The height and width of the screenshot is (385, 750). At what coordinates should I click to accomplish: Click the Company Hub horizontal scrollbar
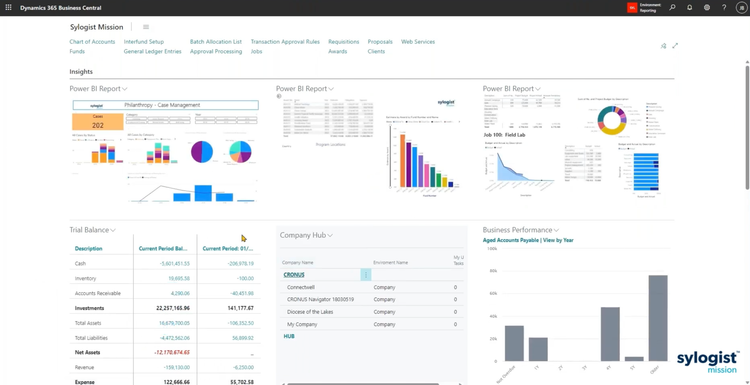[363, 384]
